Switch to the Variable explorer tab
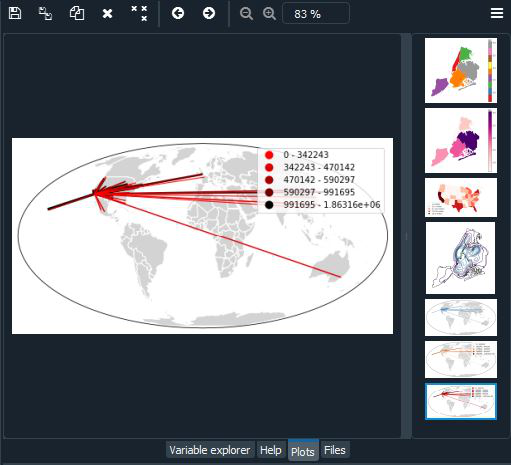This screenshot has width=511, height=465. point(210,450)
